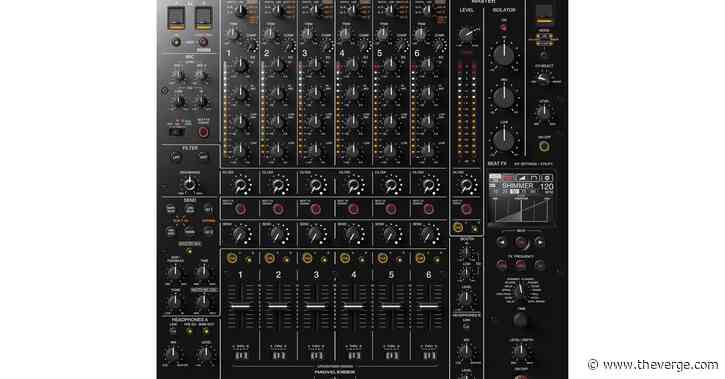Toggle channel 6 yellow cue button
The width and height of the screenshot is (725, 379).
coord(420,258)
